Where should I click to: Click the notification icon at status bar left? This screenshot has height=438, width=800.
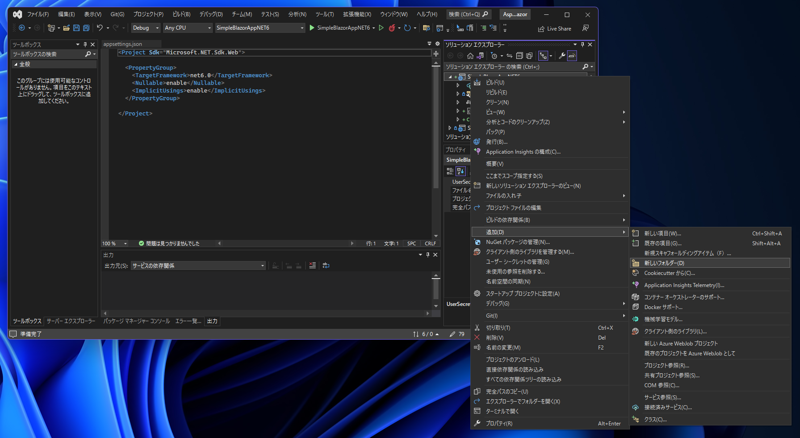[13, 334]
